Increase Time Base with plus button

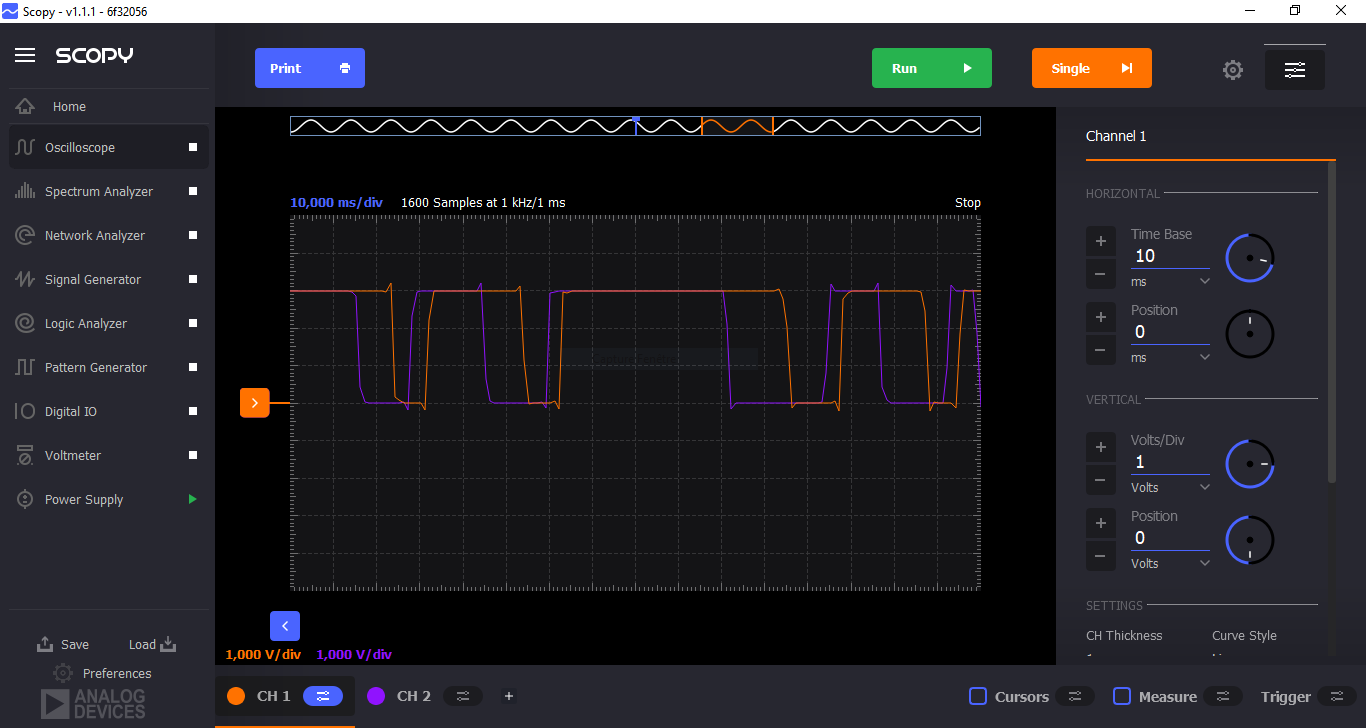click(1100, 241)
